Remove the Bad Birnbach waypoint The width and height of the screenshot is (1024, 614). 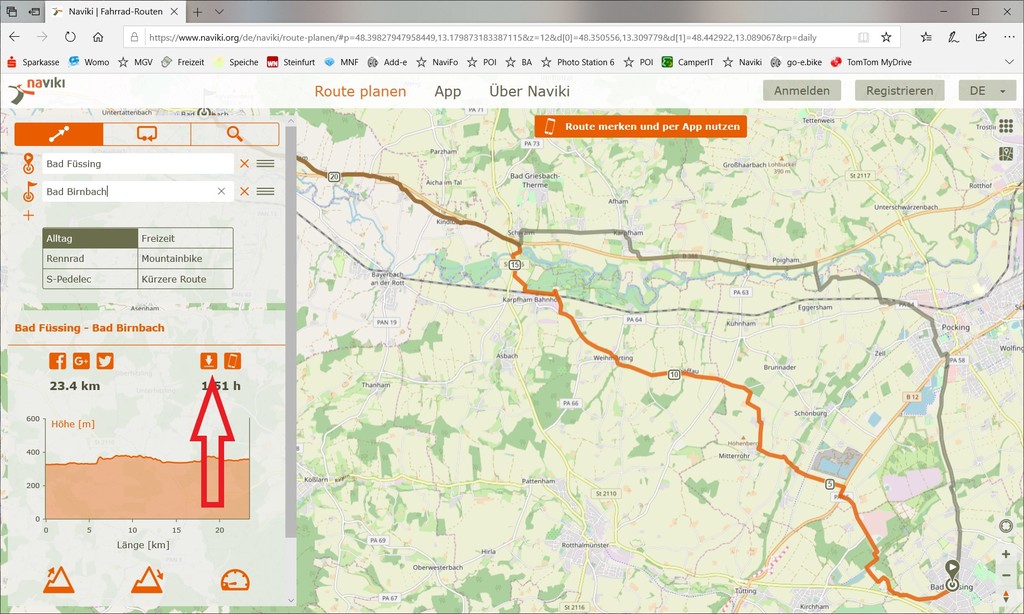click(x=244, y=191)
